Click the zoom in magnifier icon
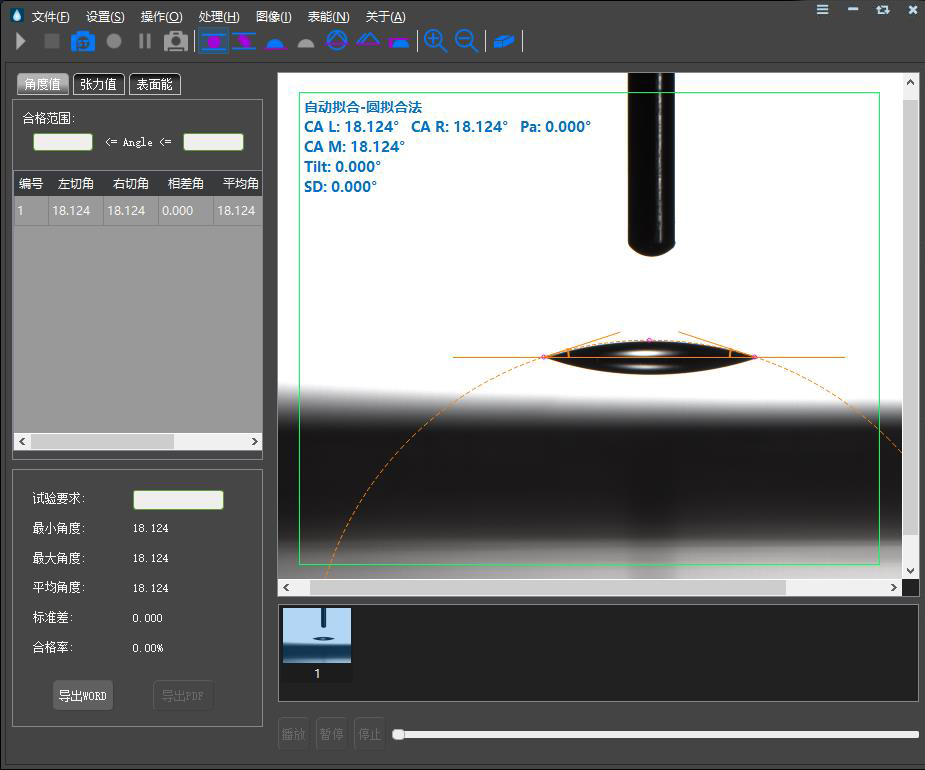 [435, 41]
